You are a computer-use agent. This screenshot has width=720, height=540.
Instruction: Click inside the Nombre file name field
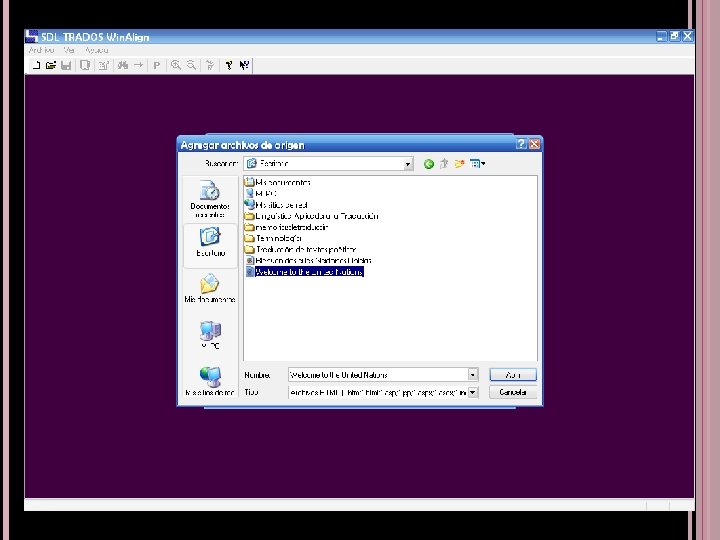tap(378, 375)
